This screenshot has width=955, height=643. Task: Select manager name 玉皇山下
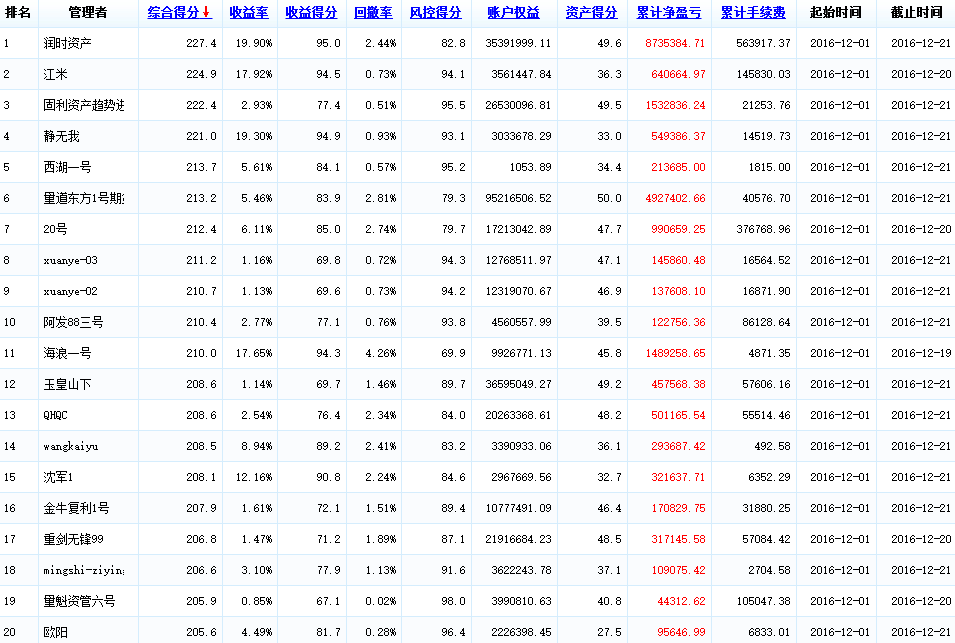[x=68, y=384]
